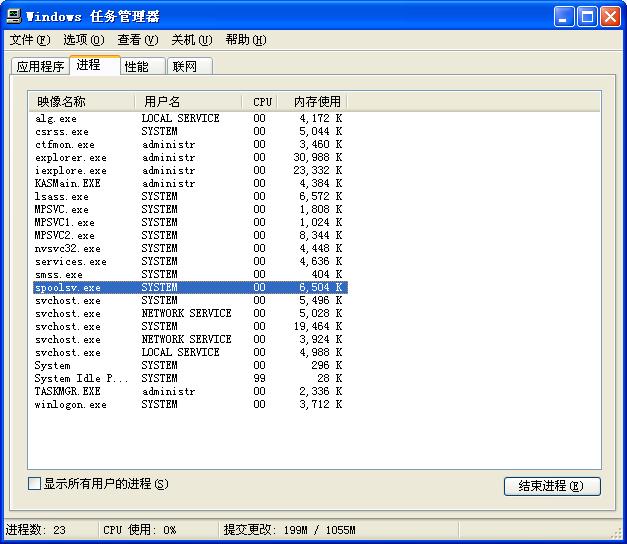
Task: Select the services.exe process
Action: tap(190, 261)
